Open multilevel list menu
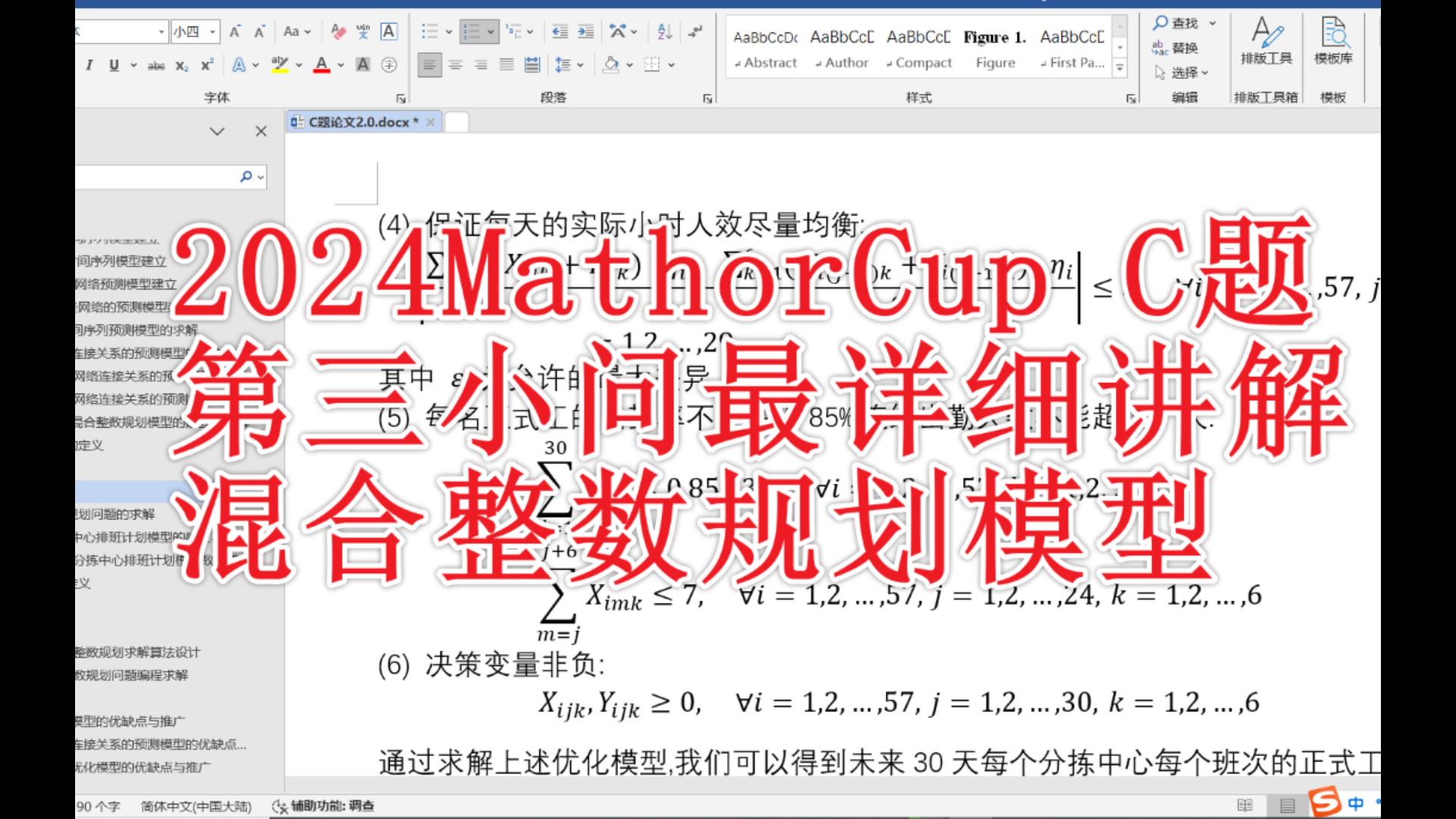The height and width of the screenshot is (819, 1456). [519, 31]
